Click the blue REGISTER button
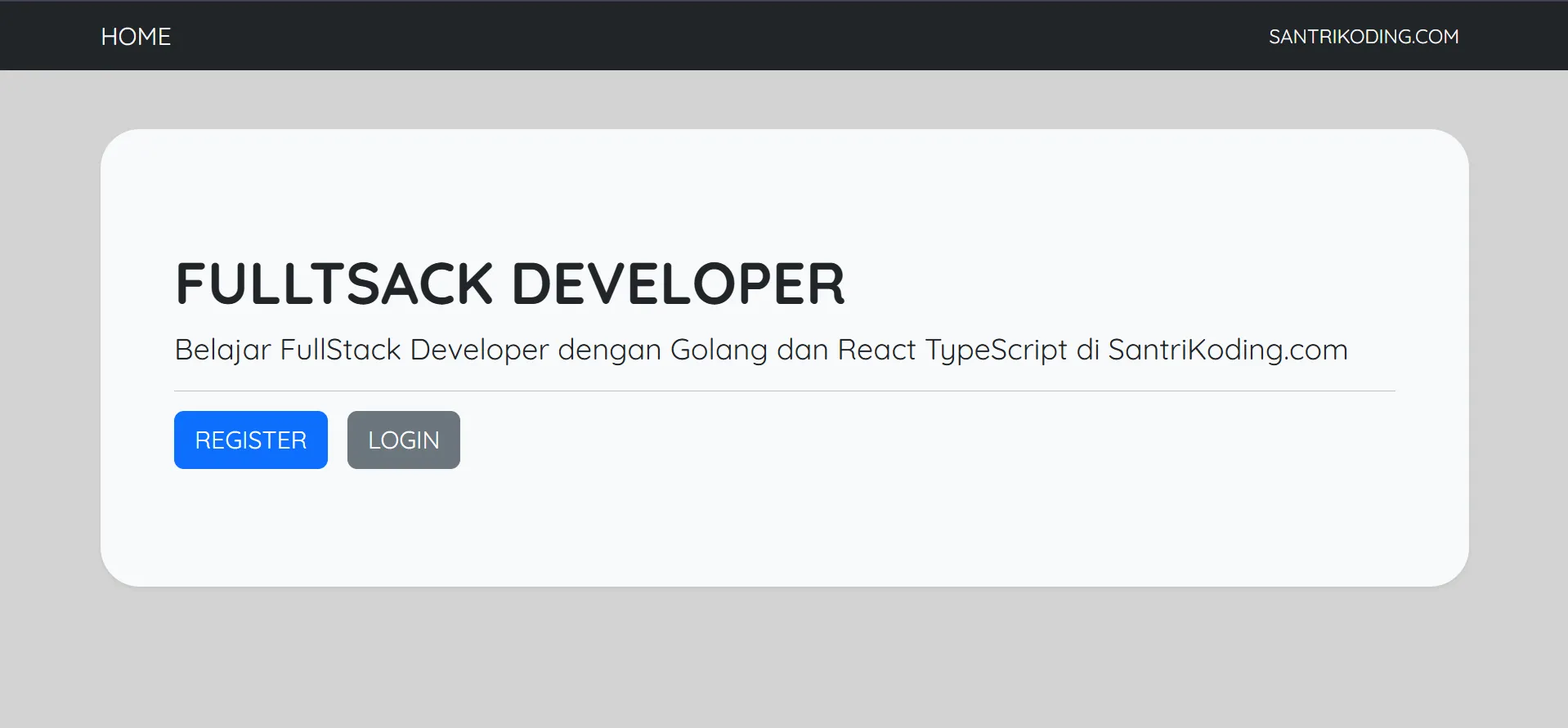 [251, 440]
